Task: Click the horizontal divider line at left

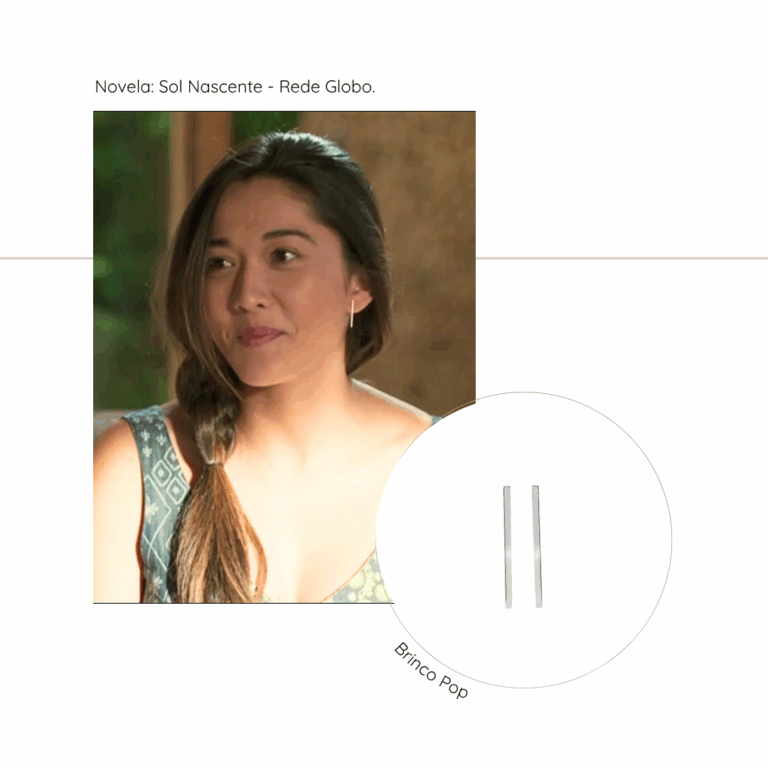Action: (47, 258)
